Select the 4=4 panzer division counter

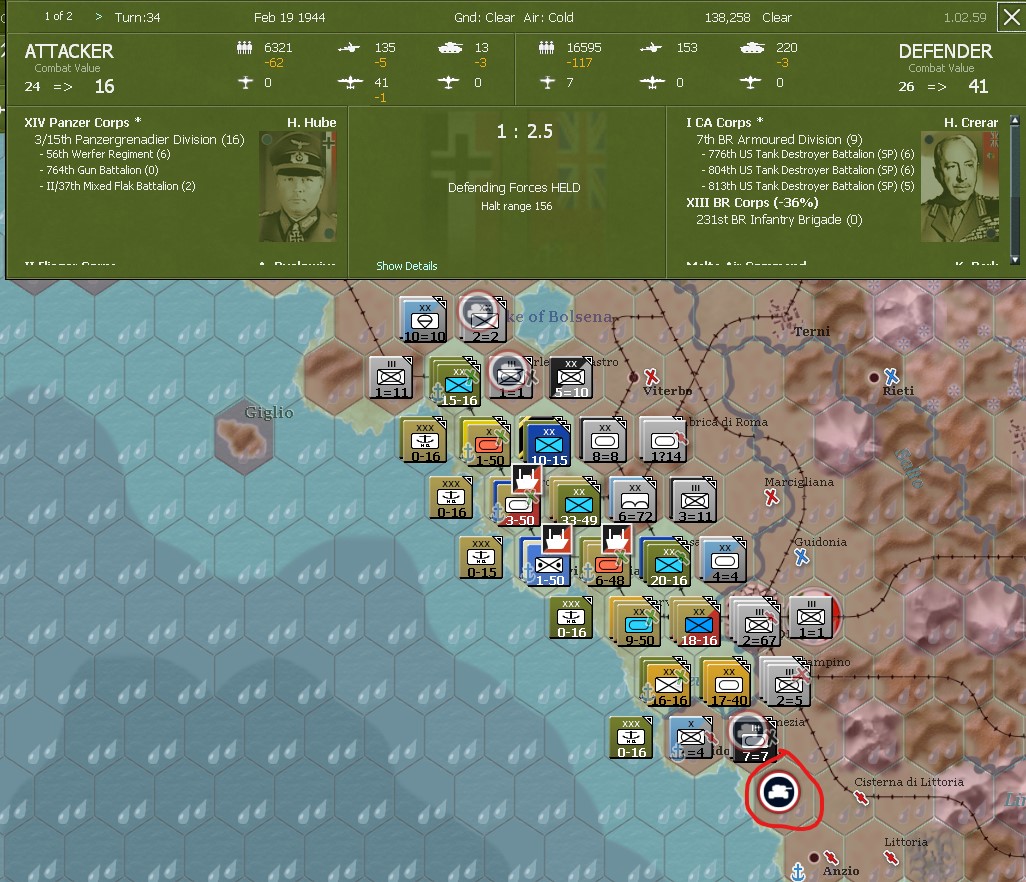click(x=724, y=561)
